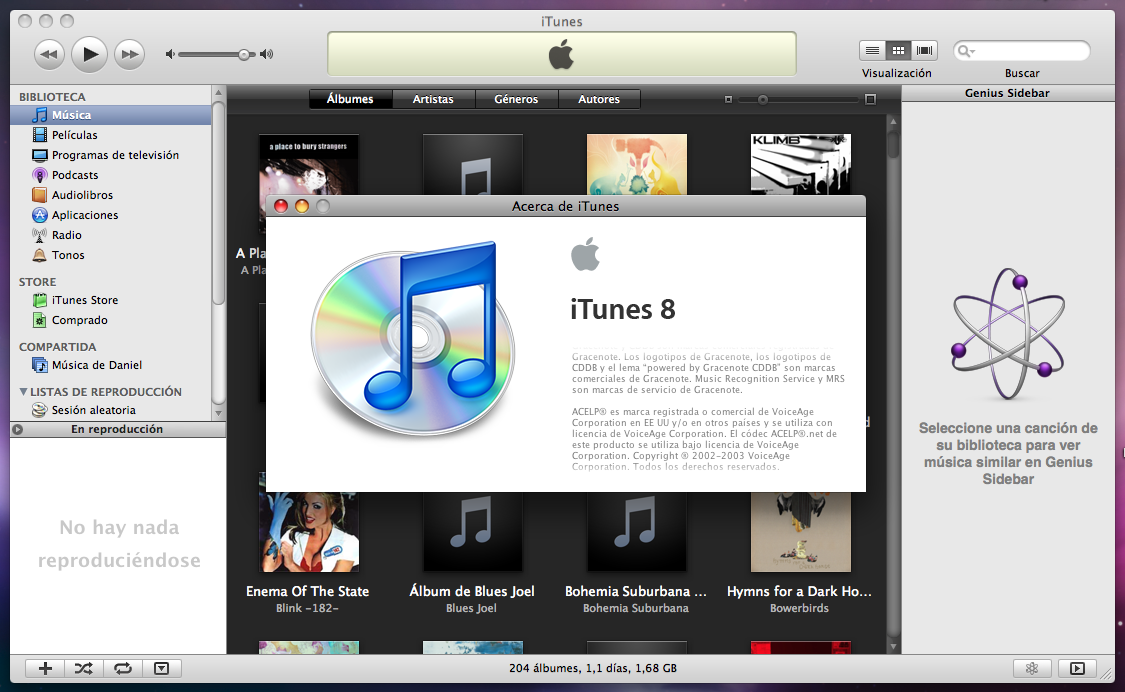Viewport: 1125px width, 692px height.
Task: Select the KLIMB album cover
Action: [801, 164]
